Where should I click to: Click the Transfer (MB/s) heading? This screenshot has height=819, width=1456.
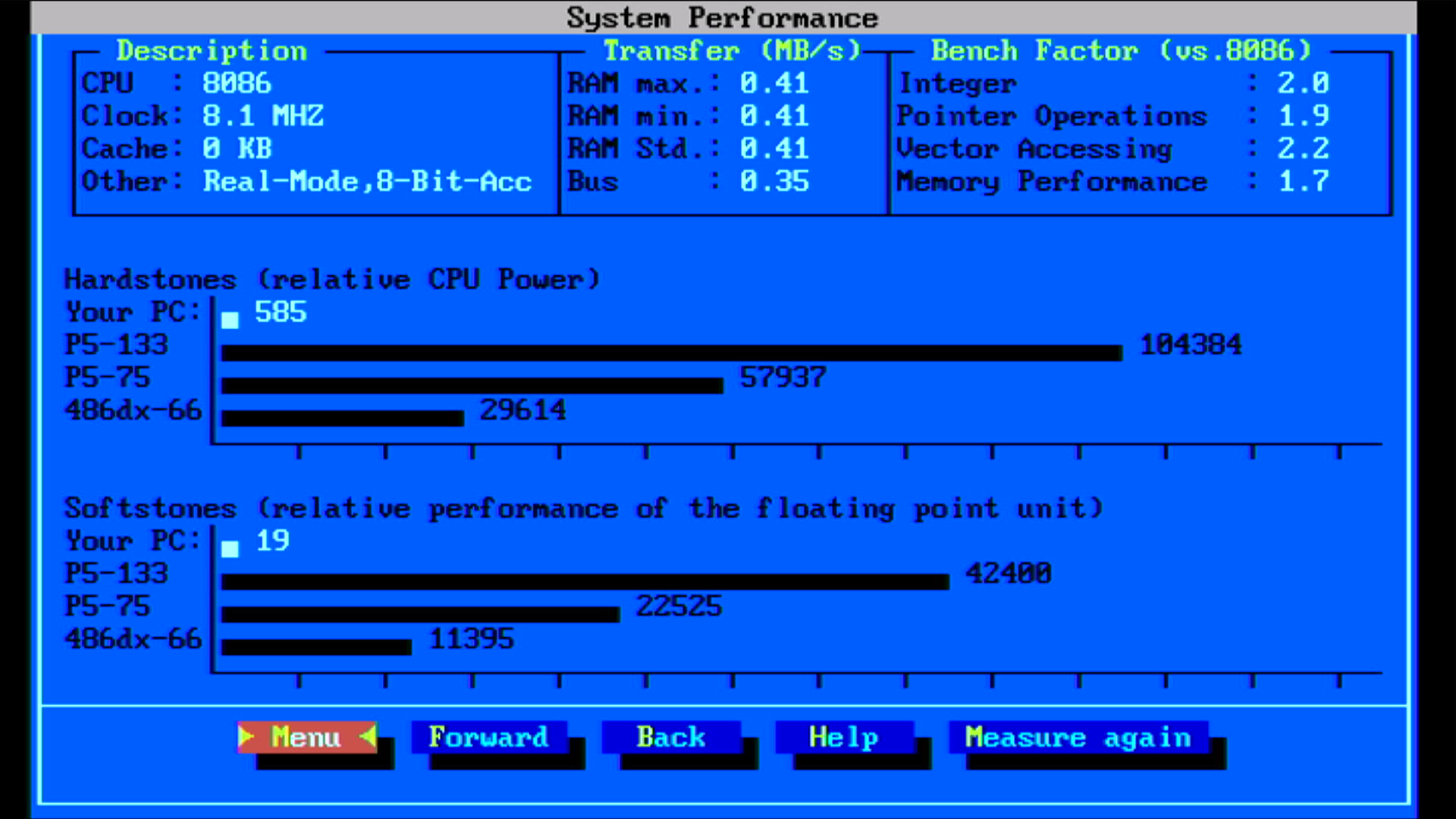(733, 51)
